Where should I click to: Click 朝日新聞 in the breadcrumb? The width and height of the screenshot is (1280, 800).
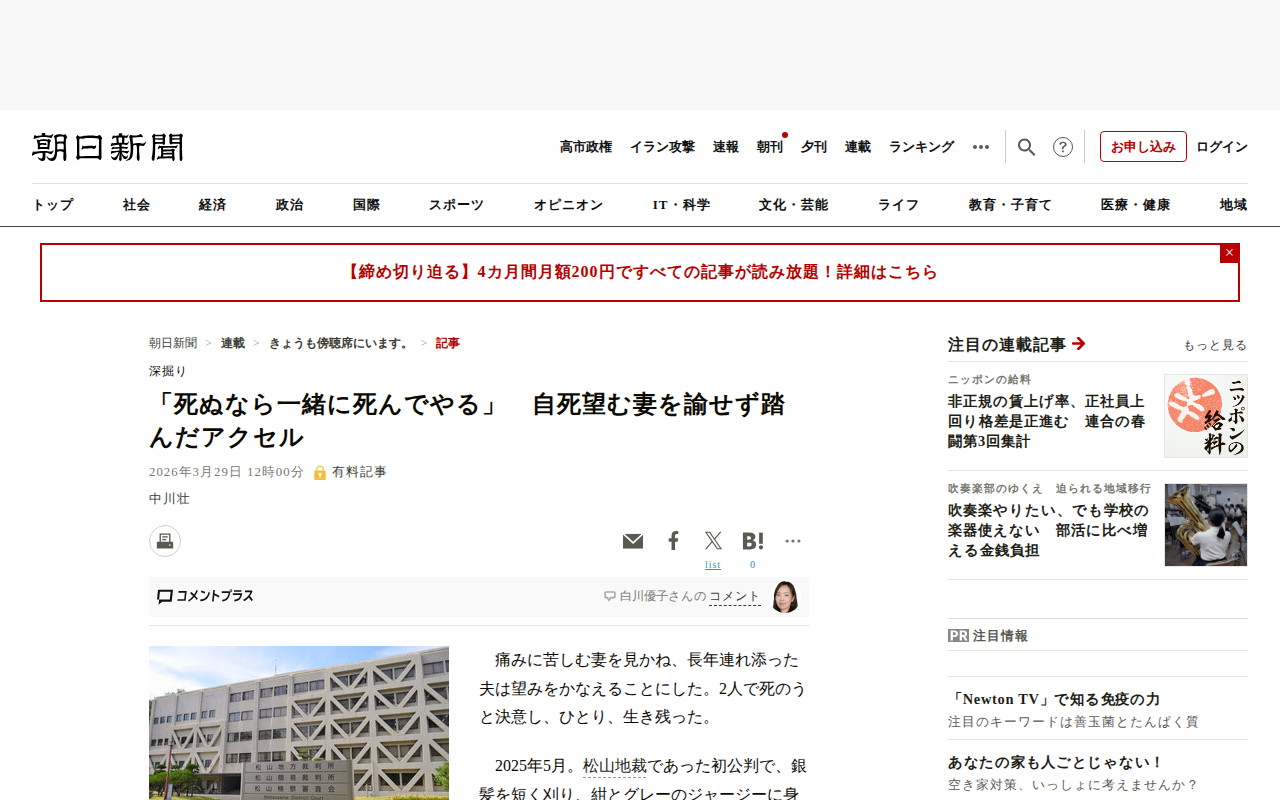click(173, 343)
